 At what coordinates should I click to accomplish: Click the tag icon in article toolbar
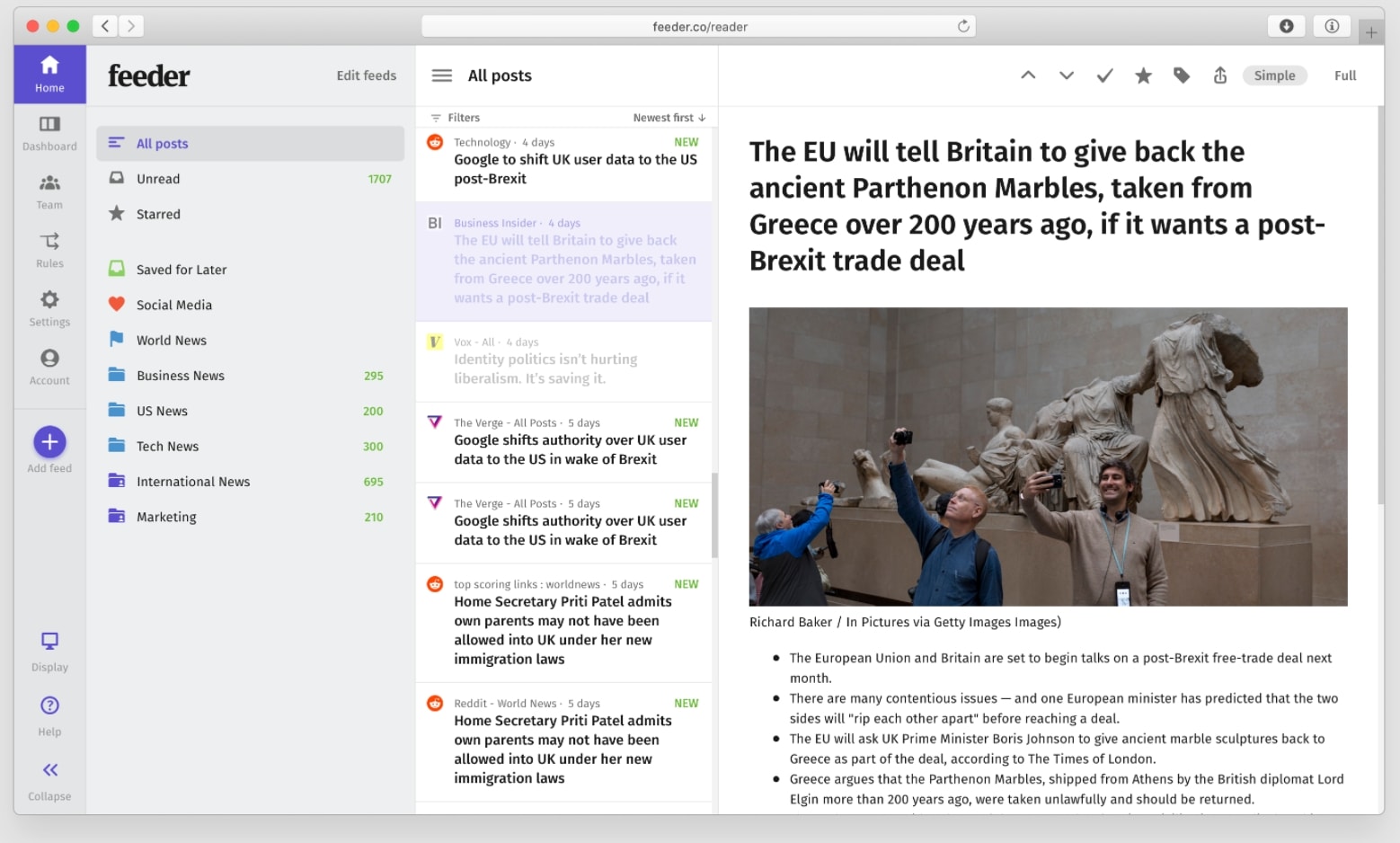1182,75
